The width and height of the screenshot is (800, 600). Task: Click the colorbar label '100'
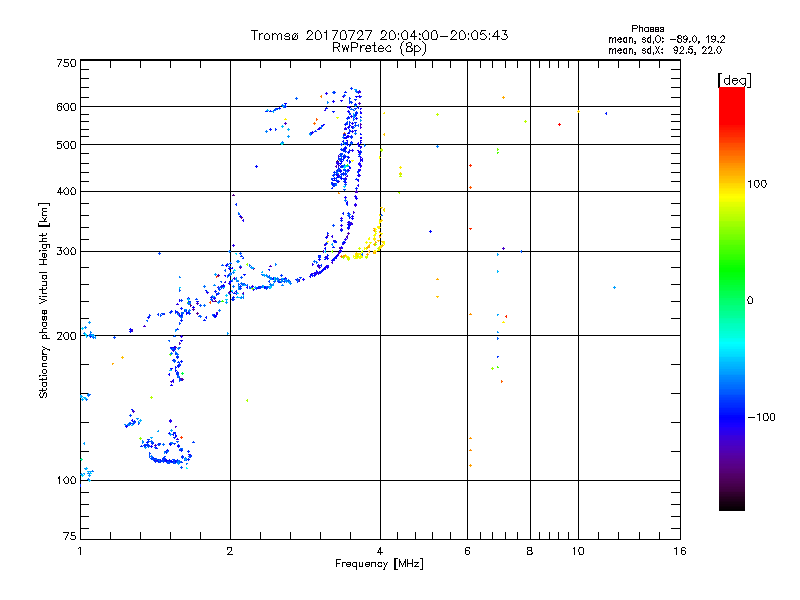(x=757, y=184)
